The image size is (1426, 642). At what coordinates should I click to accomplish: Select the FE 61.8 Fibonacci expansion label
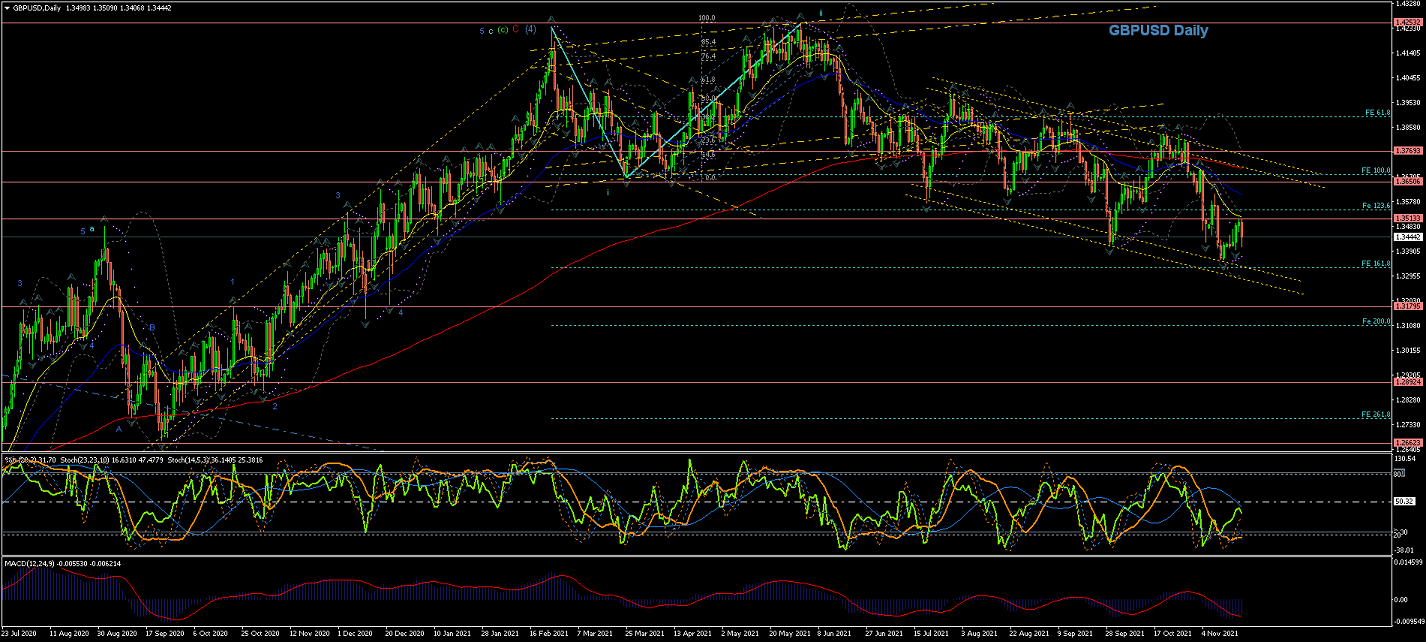coord(1377,113)
